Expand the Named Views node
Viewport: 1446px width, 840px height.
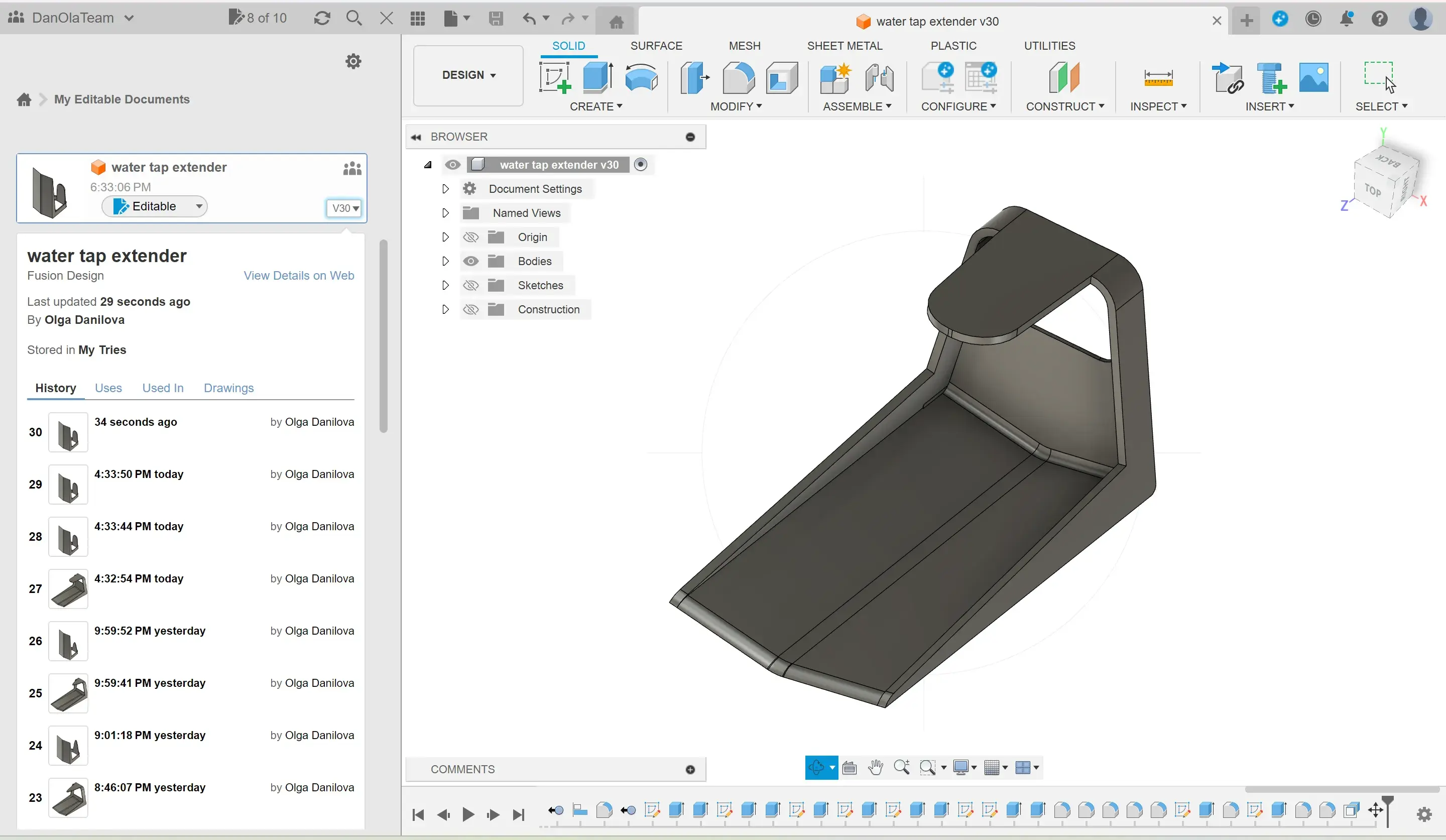(x=445, y=213)
